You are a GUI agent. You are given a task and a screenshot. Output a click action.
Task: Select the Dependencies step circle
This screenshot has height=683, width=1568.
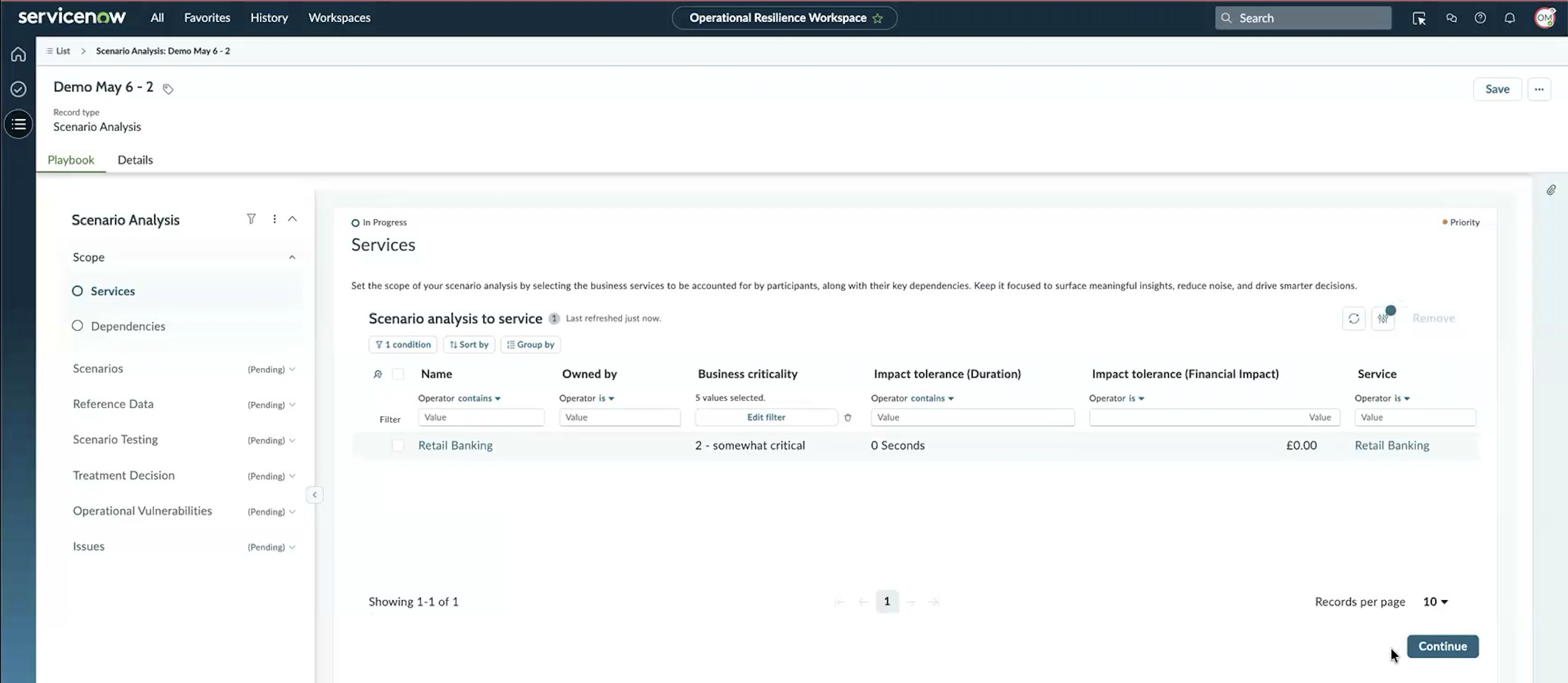click(77, 326)
